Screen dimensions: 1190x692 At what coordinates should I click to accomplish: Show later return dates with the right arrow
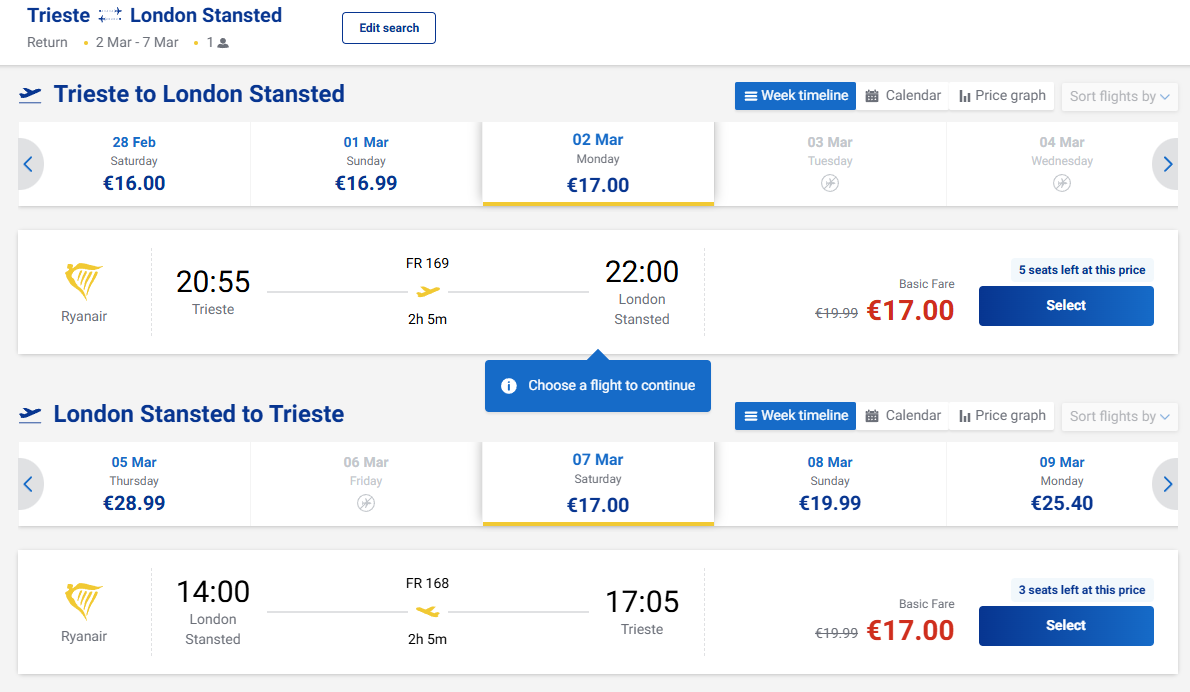tap(1166, 484)
